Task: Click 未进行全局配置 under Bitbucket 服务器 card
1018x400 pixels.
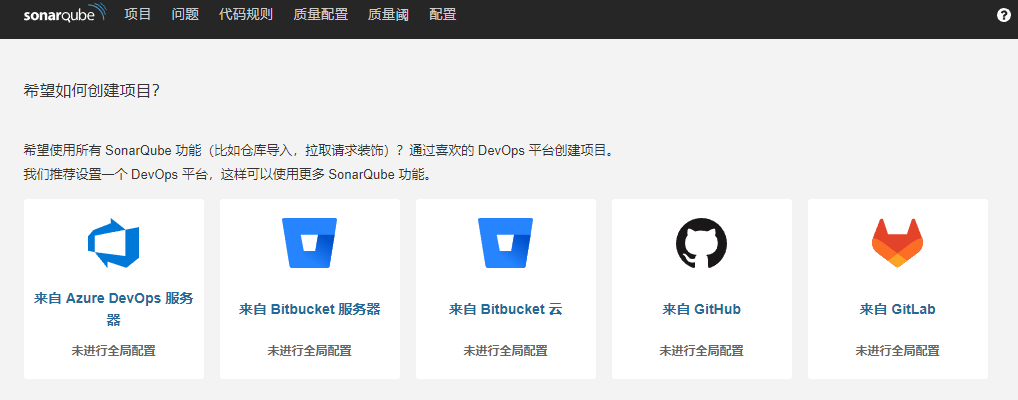Action: pyautogui.click(x=310, y=351)
